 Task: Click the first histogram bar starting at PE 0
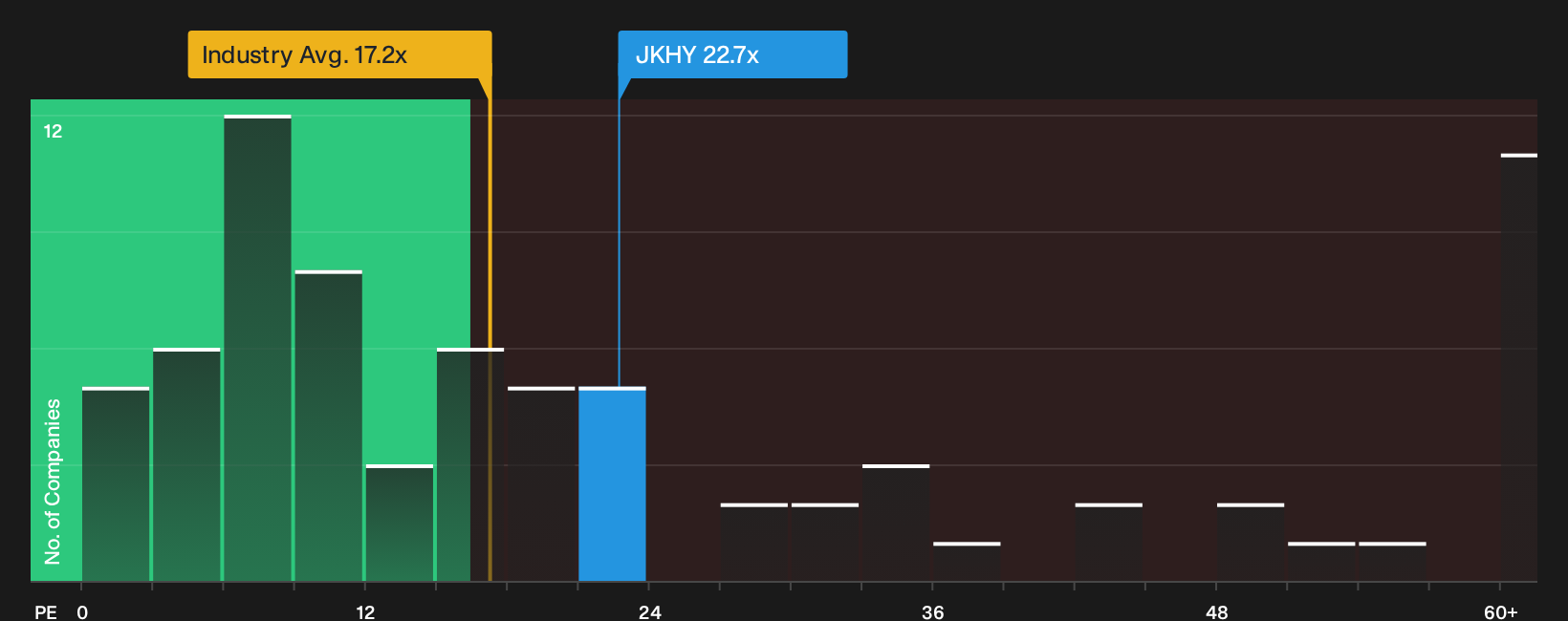[116, 484]
